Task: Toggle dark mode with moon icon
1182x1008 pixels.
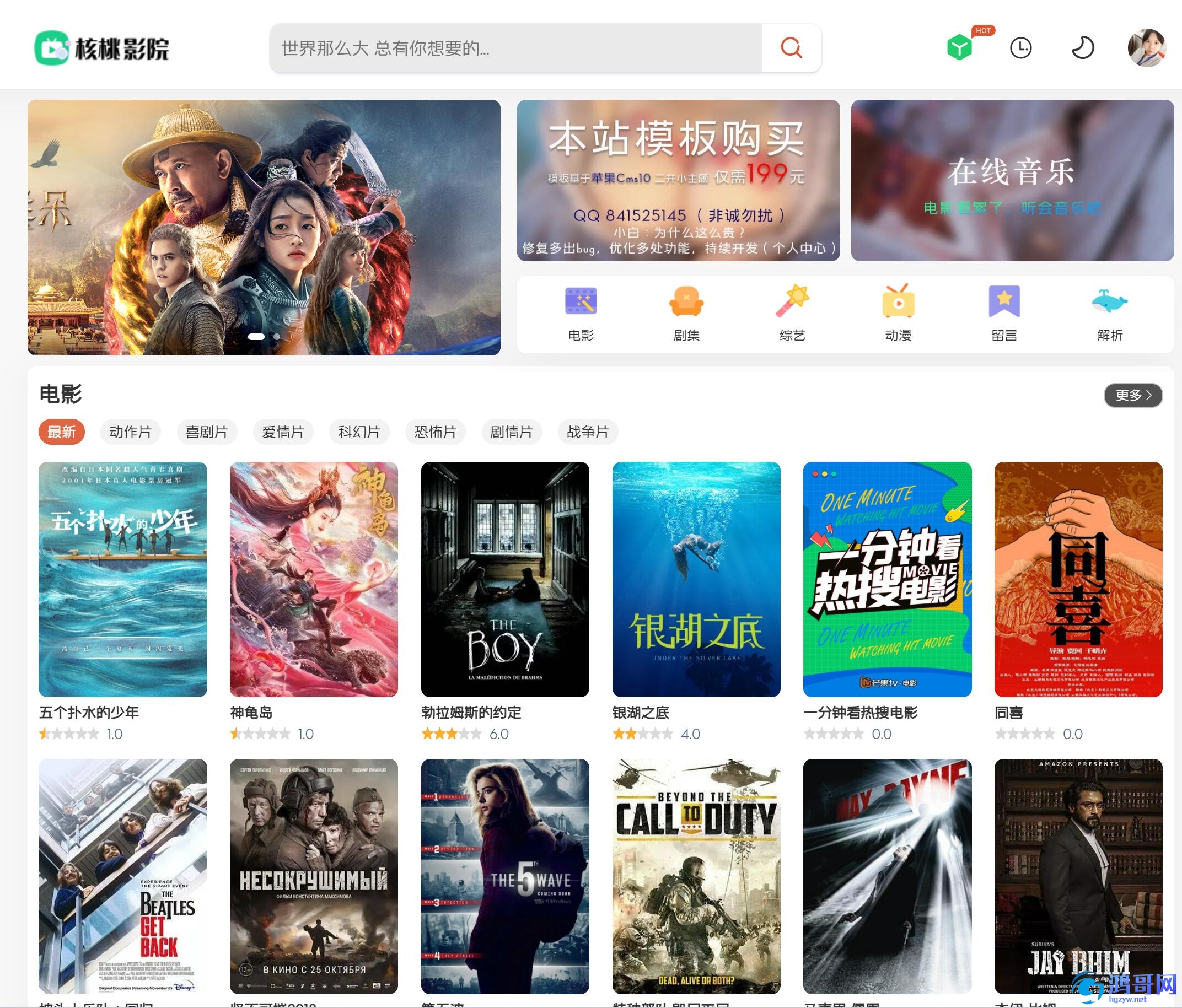Action: (x=1082, y=48)
